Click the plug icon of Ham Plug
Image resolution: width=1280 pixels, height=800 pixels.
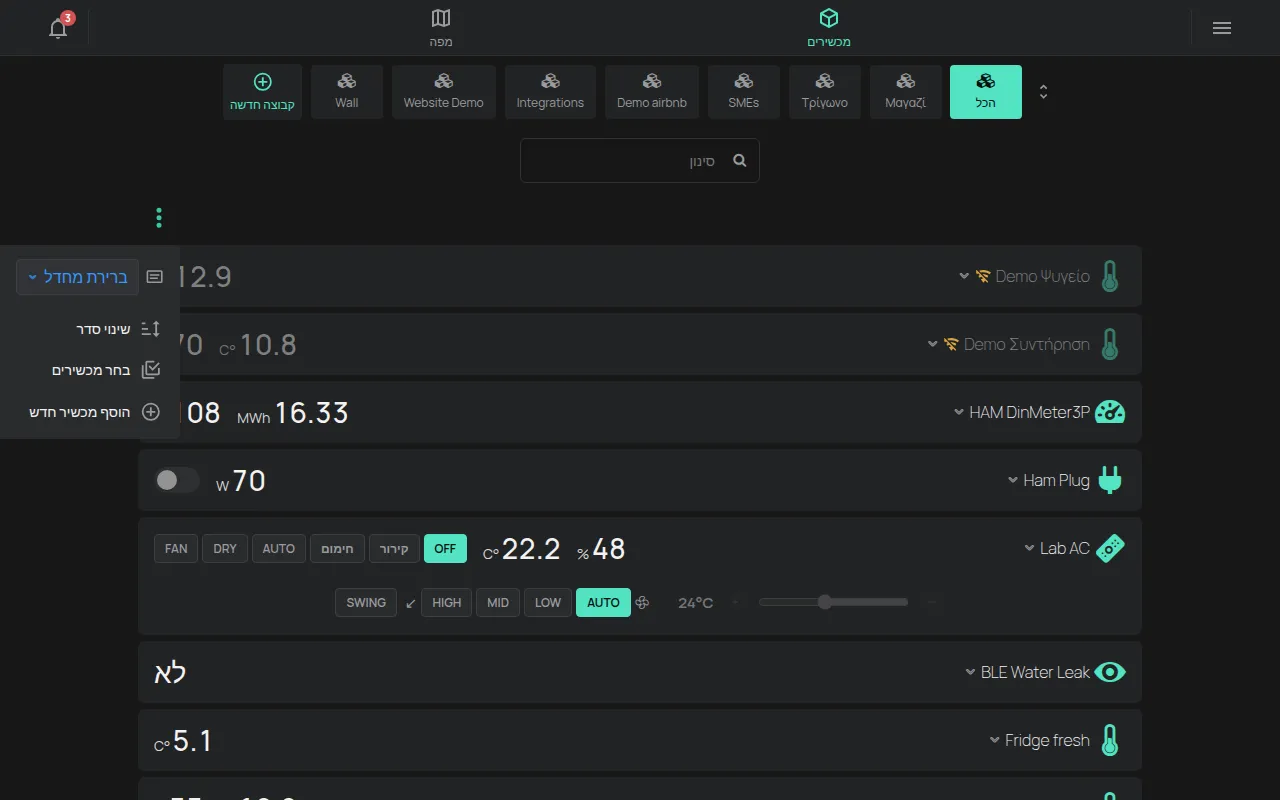[x=1110, y=480]
